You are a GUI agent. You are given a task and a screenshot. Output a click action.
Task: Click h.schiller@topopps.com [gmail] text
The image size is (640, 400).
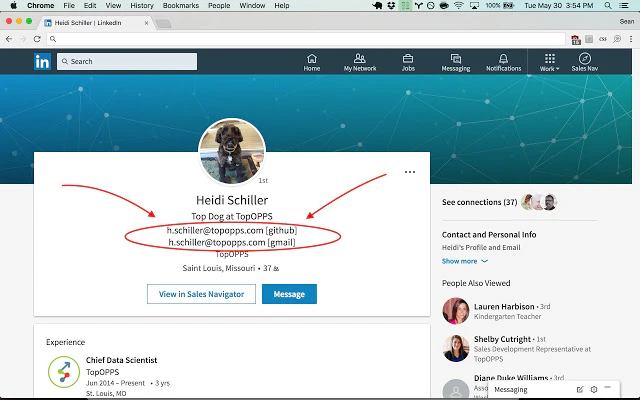click(232, 242)
